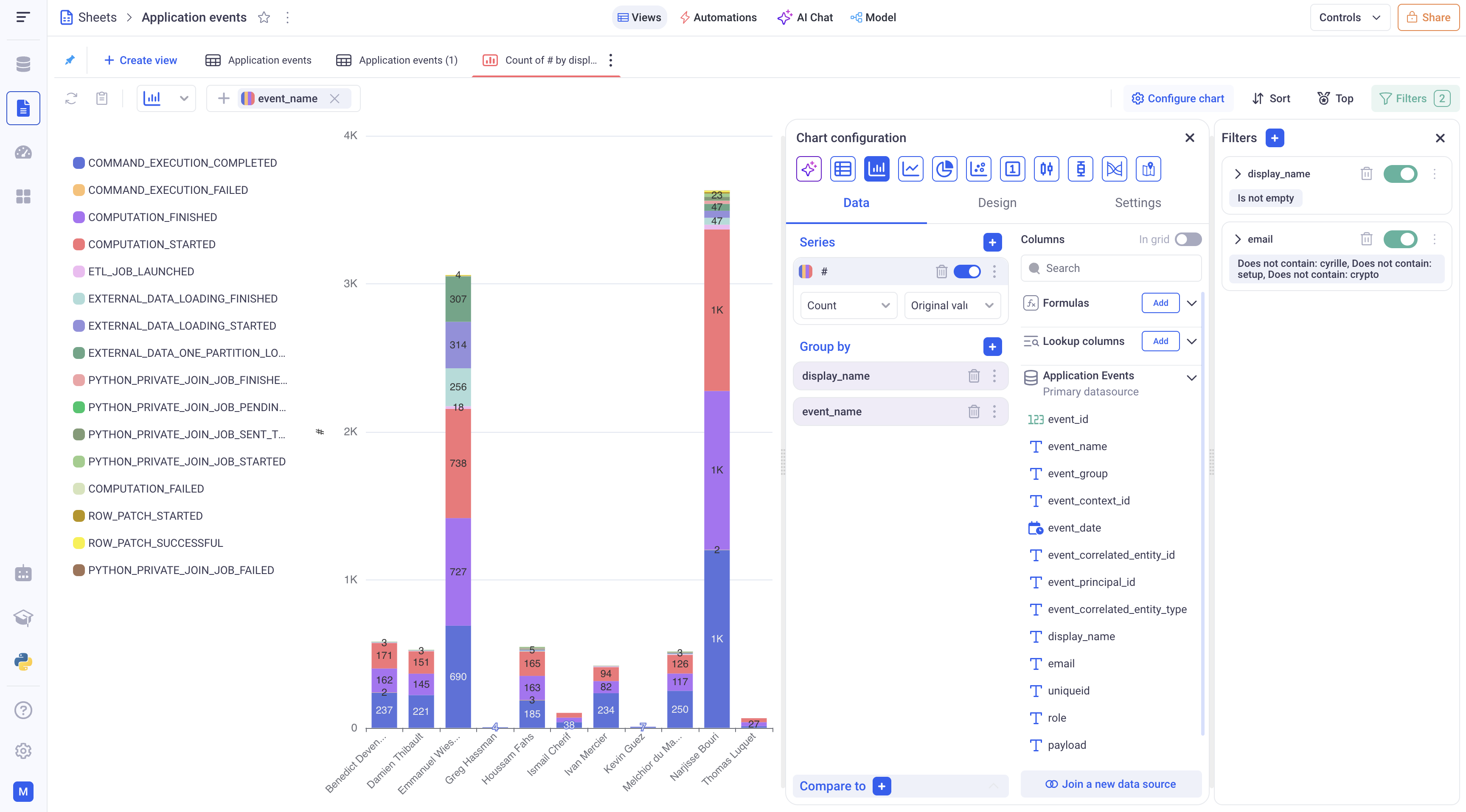Click the AI magic chart suggestion icon
1466x812 pixels.
(x=809, y=169)
